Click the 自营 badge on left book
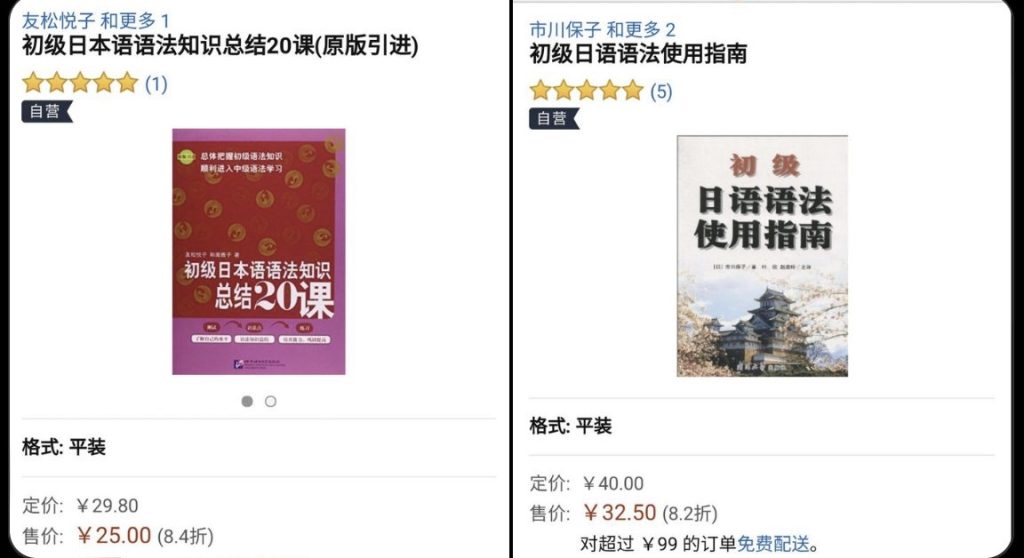The width and height of the screenshot is (1024, 558). (x=47, y=111)
